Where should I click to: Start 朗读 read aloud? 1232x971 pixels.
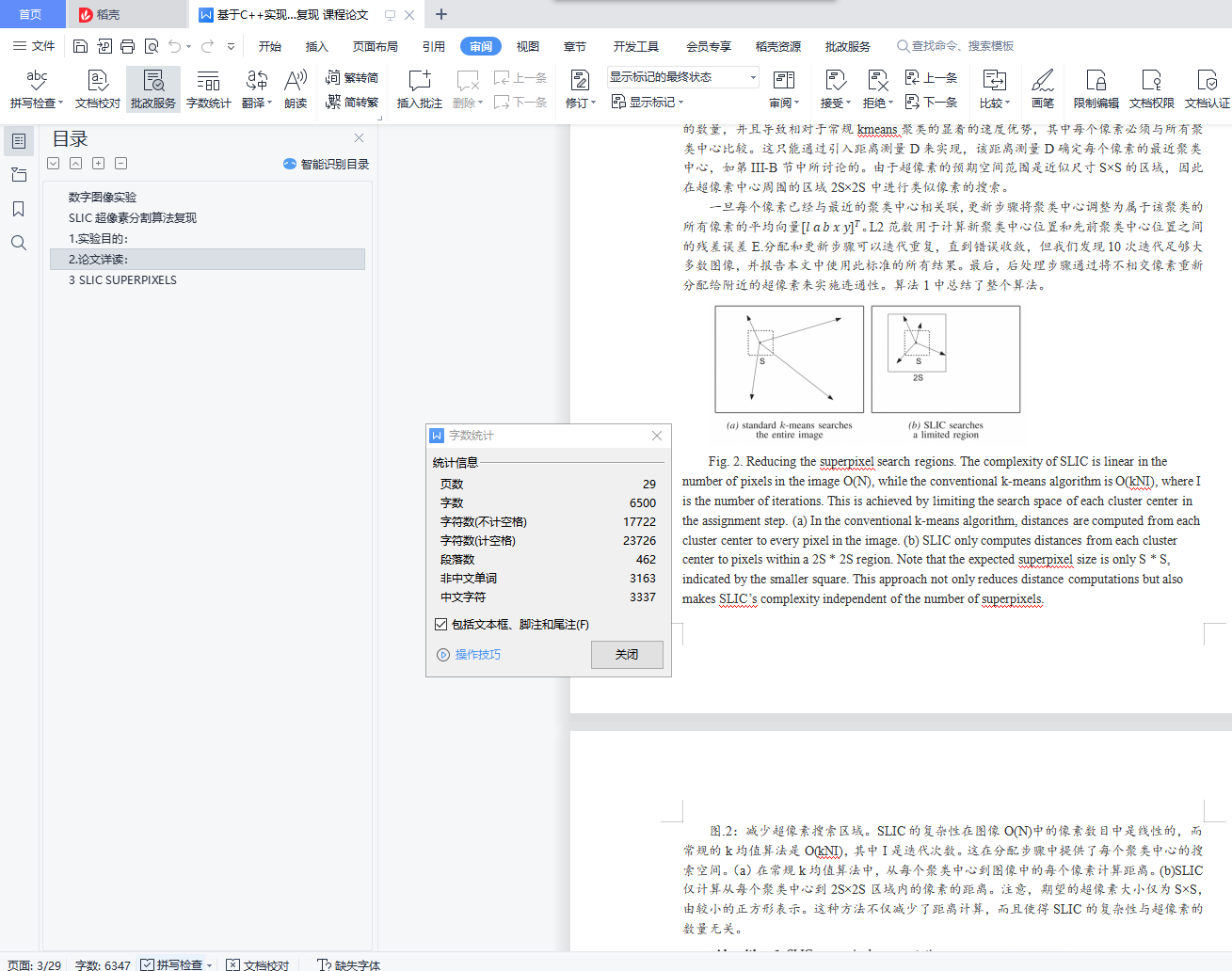(x=296, y=89)
